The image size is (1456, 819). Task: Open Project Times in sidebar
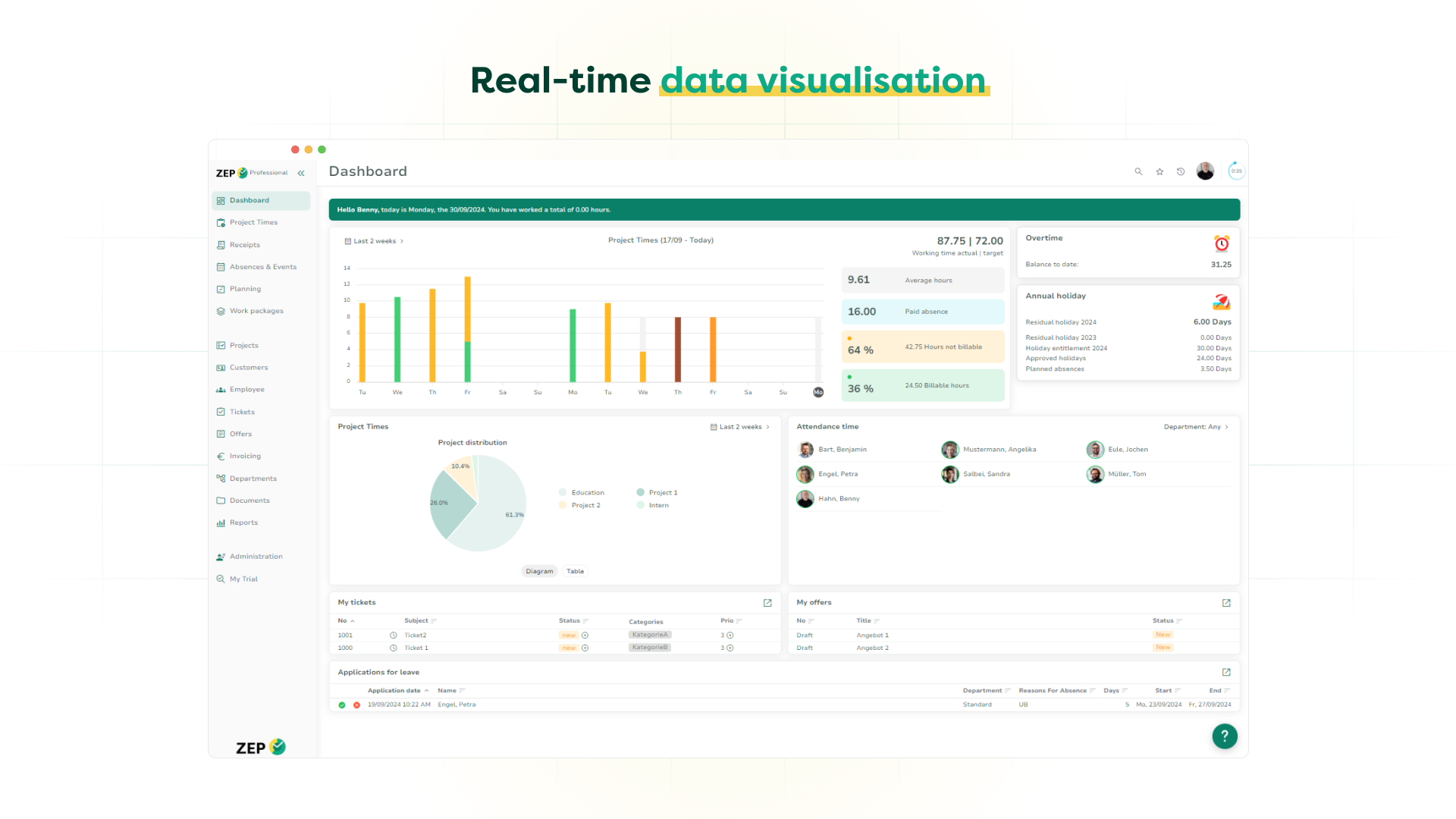[253, 222]
